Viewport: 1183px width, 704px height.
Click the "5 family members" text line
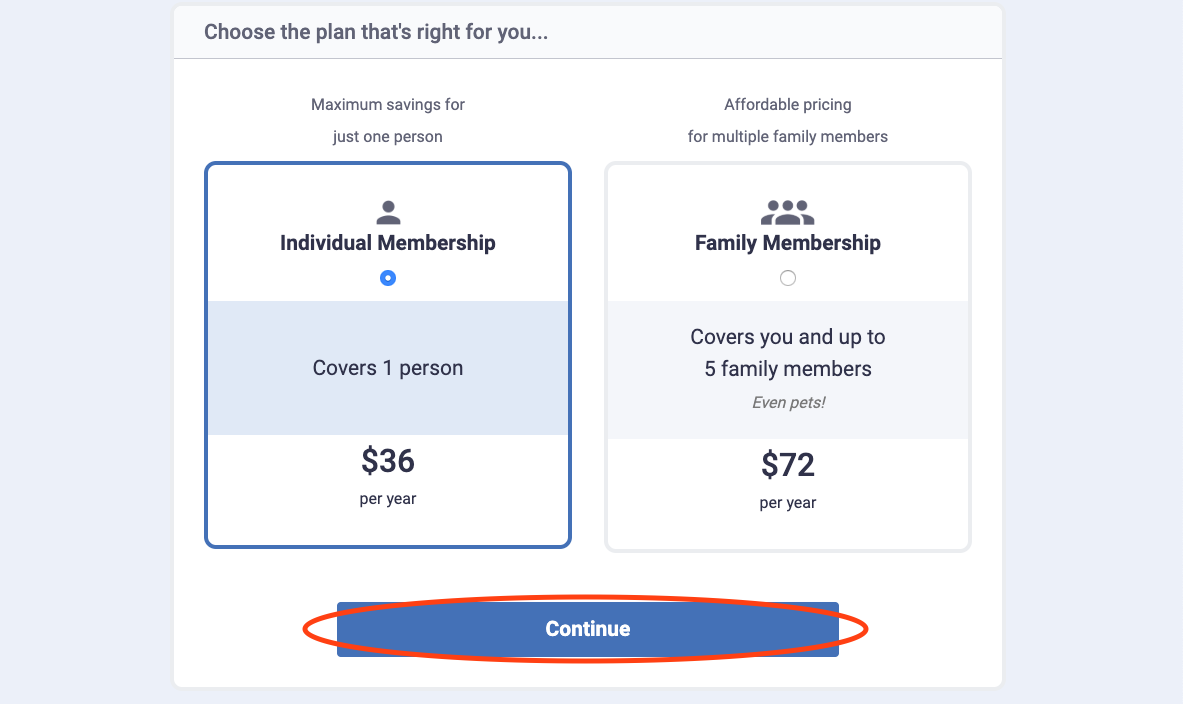(x=788, y=369)
